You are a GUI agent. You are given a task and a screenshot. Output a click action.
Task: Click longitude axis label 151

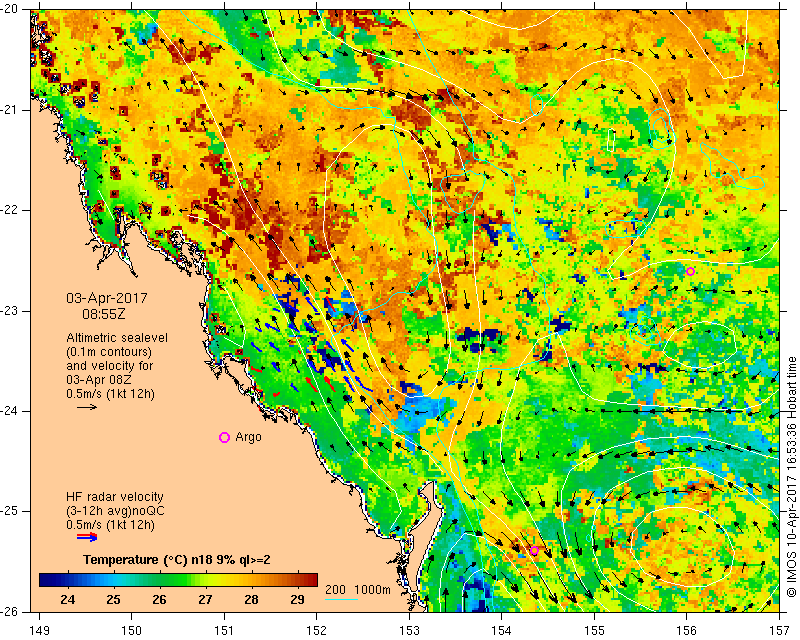click(224, 631)
